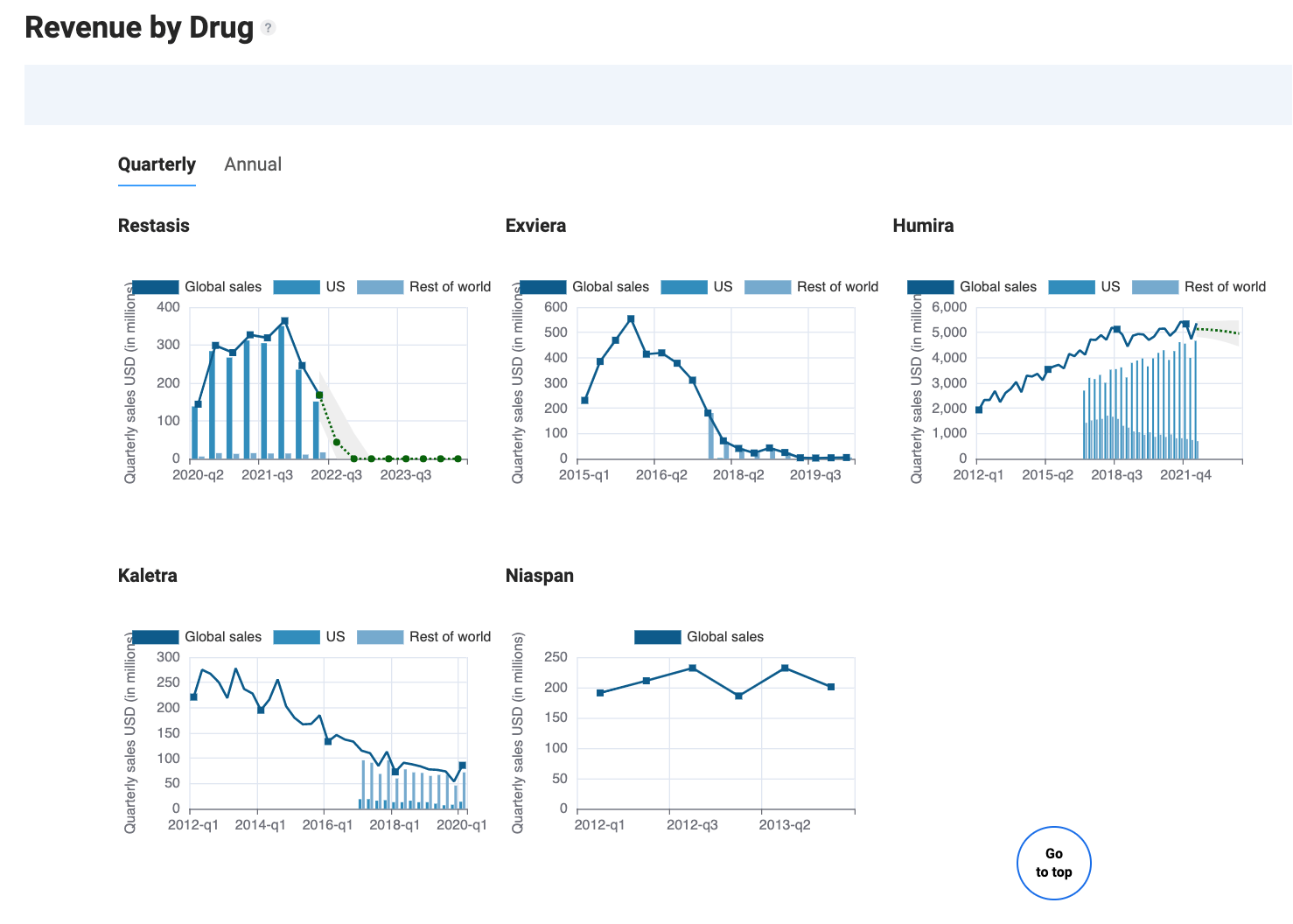Click 2023-q3 axis label on Restasis chart
This screenshot has width=1293, height=924.
[x=406, y=475]
